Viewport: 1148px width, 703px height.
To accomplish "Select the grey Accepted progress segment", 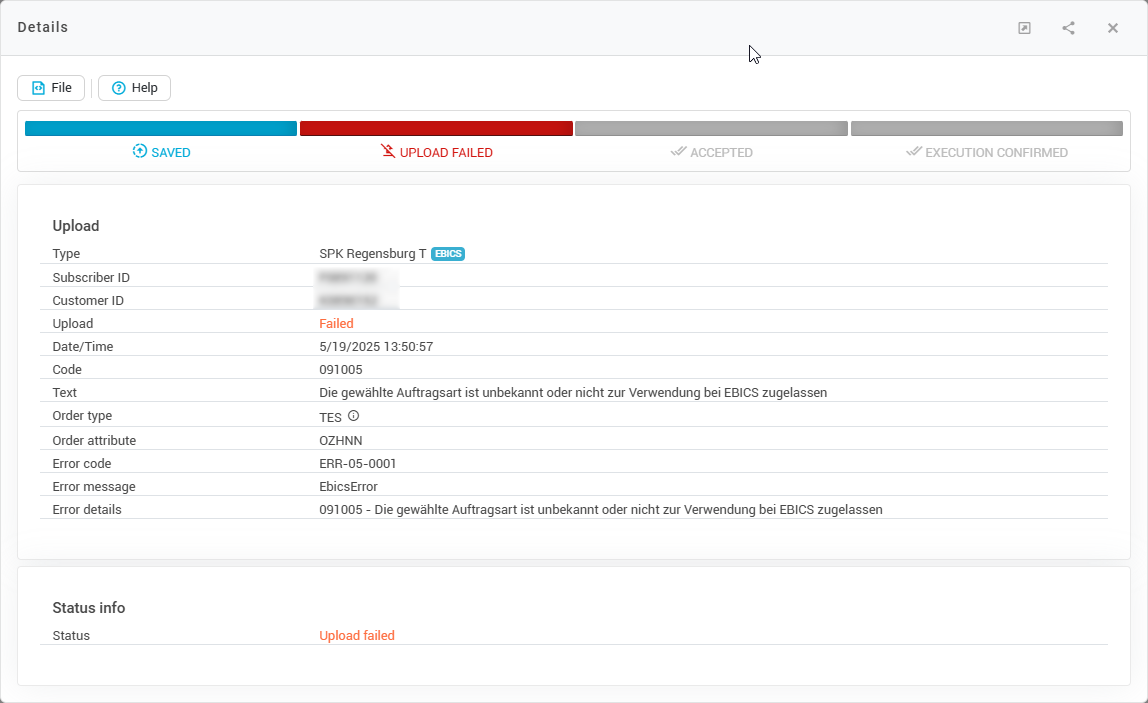I will tap(711, 128).
